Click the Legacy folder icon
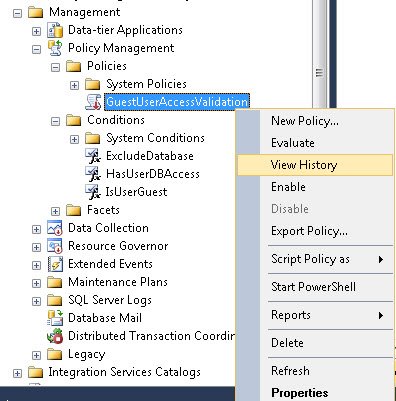 (55, 354)
